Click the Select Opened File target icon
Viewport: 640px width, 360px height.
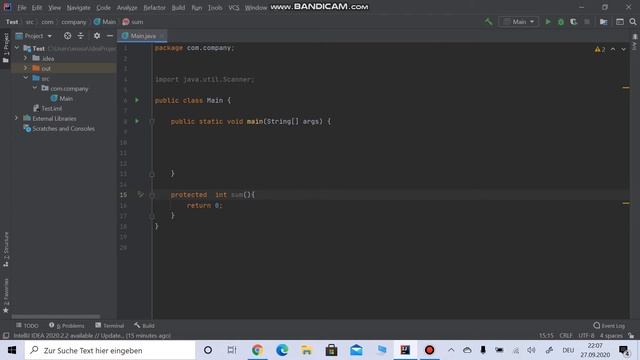(67, 36)
